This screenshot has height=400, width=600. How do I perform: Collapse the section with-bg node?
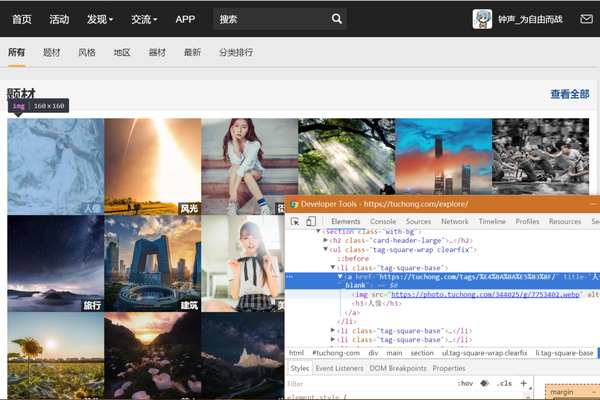click(318, 231)
